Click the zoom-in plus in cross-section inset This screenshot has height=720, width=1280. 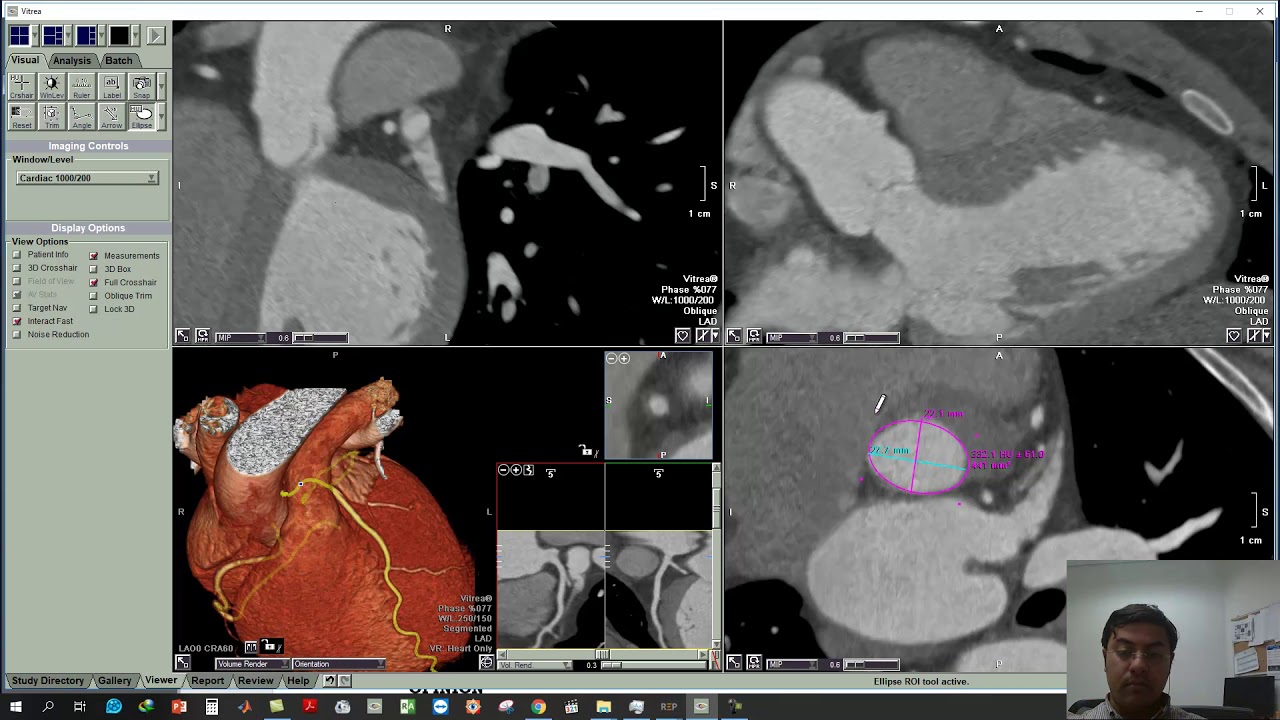(625, 358)
